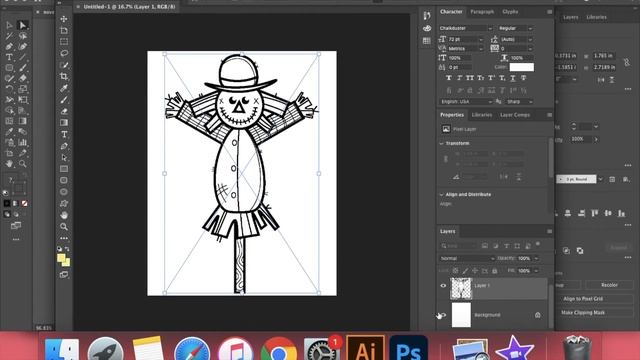Select the Eyedropper tool in Photoshop toolbar

64,88
